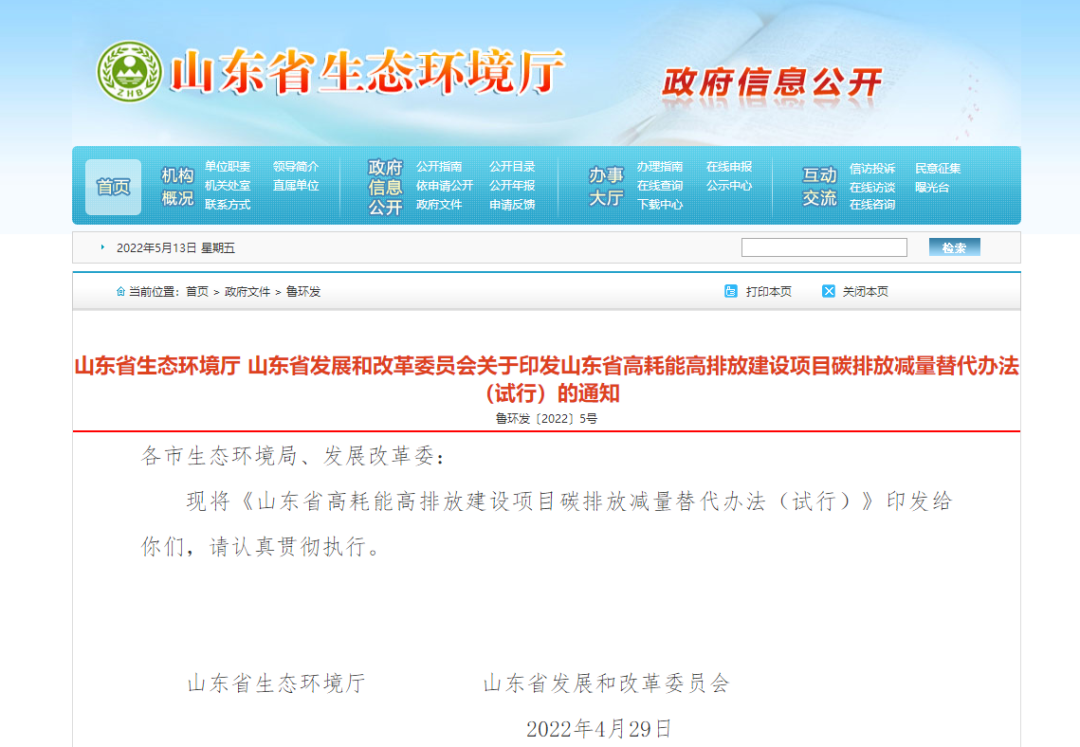1080x747 pixels.
Task: Navigate to 政府文件 in the breadcrumb
Action: (247, 292)
